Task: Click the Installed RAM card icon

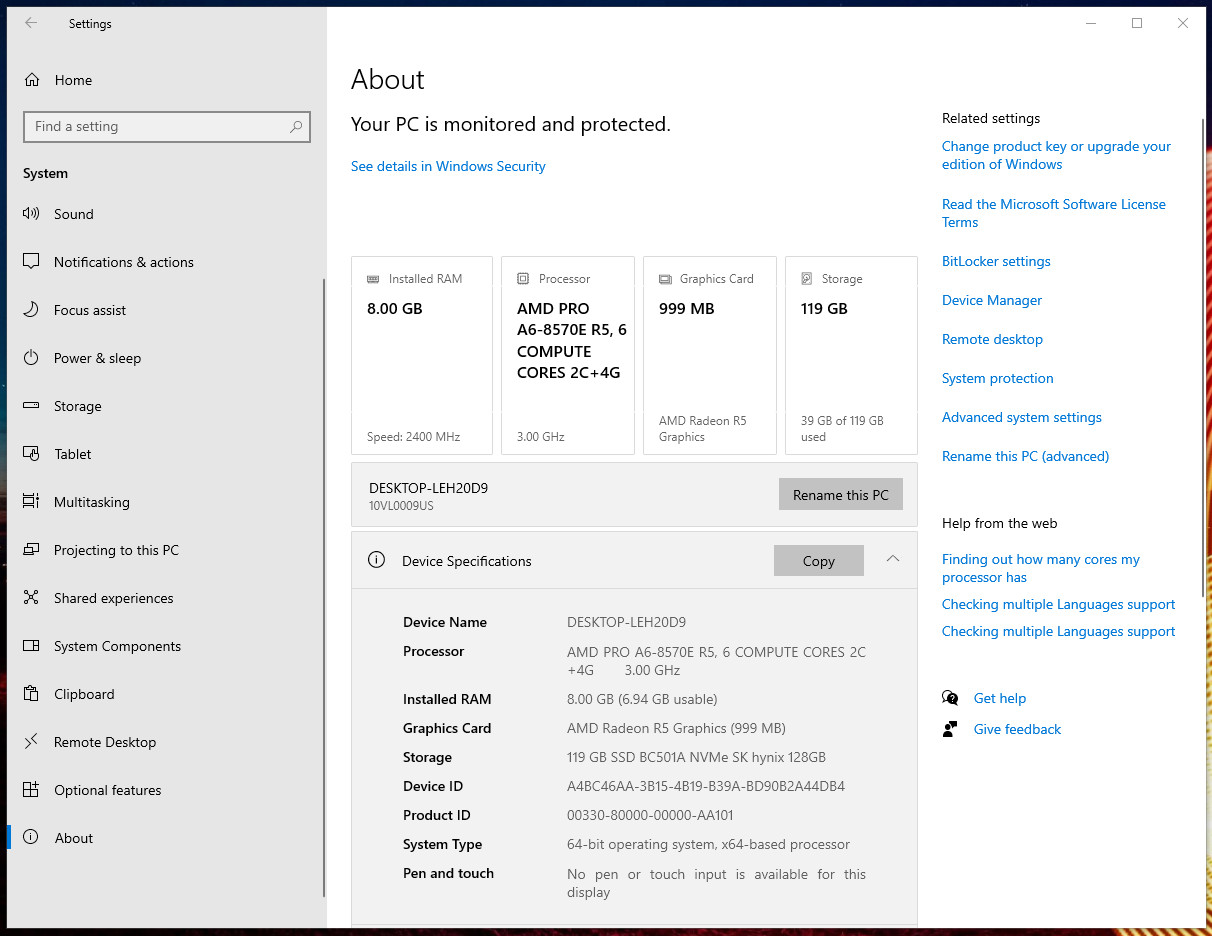Action: point(374,279)
